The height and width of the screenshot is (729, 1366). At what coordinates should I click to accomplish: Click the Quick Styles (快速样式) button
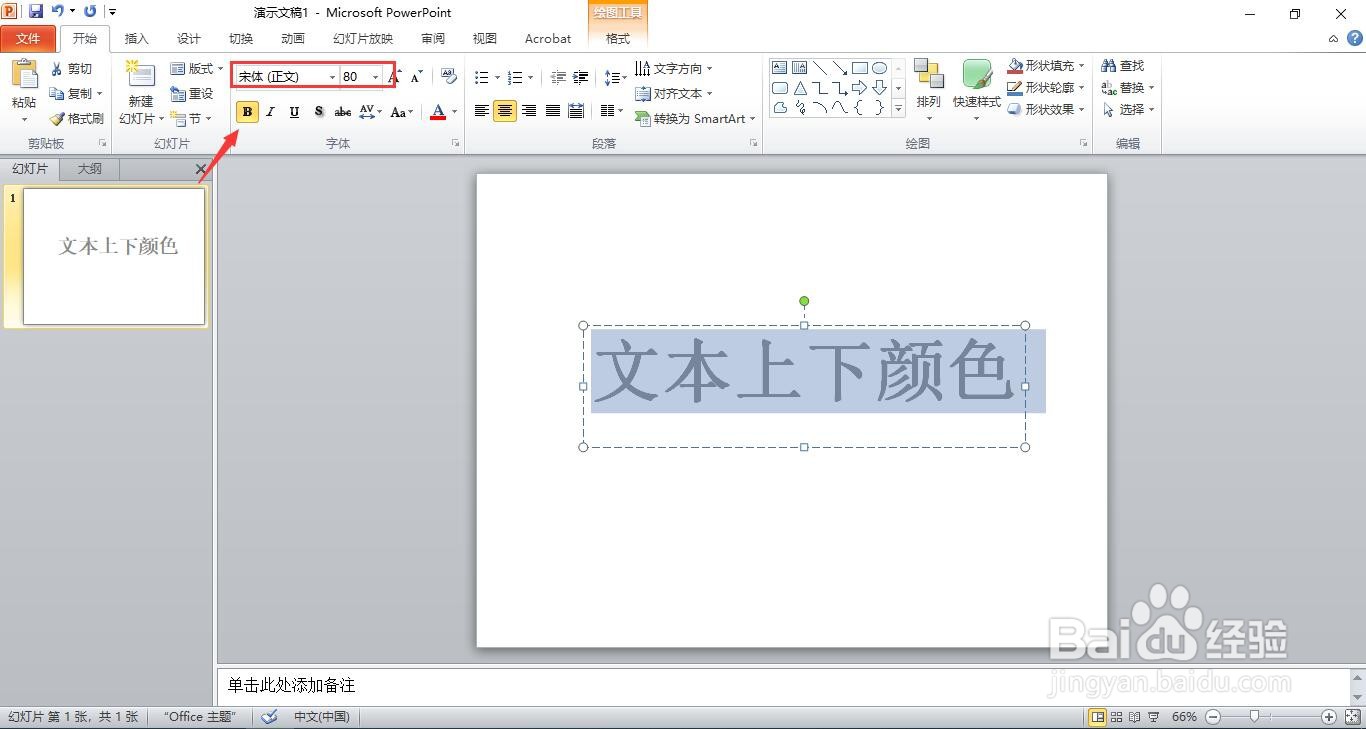977,89
